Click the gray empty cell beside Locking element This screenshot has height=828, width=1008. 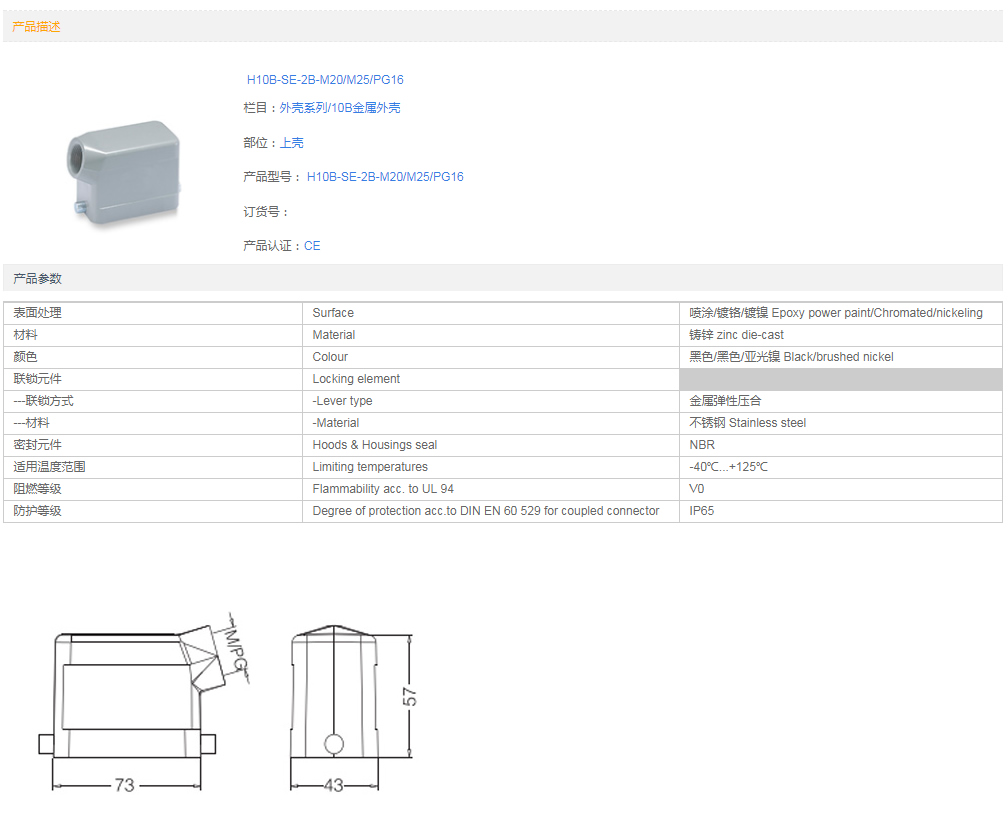(840, 379)
